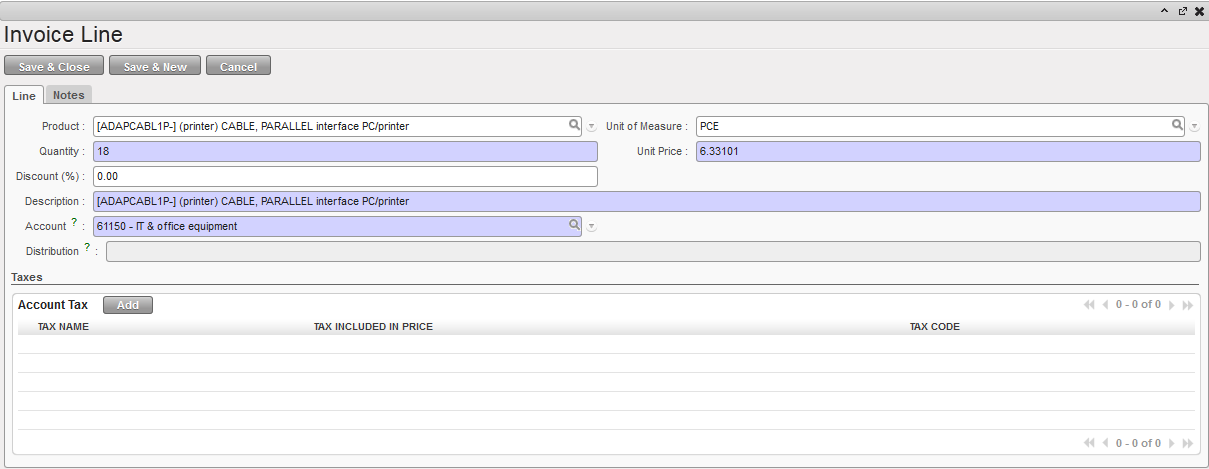This screenshot has width=1209, height=469.
Task: Click the help question mark beside Distribution
Action: [87, 248]
